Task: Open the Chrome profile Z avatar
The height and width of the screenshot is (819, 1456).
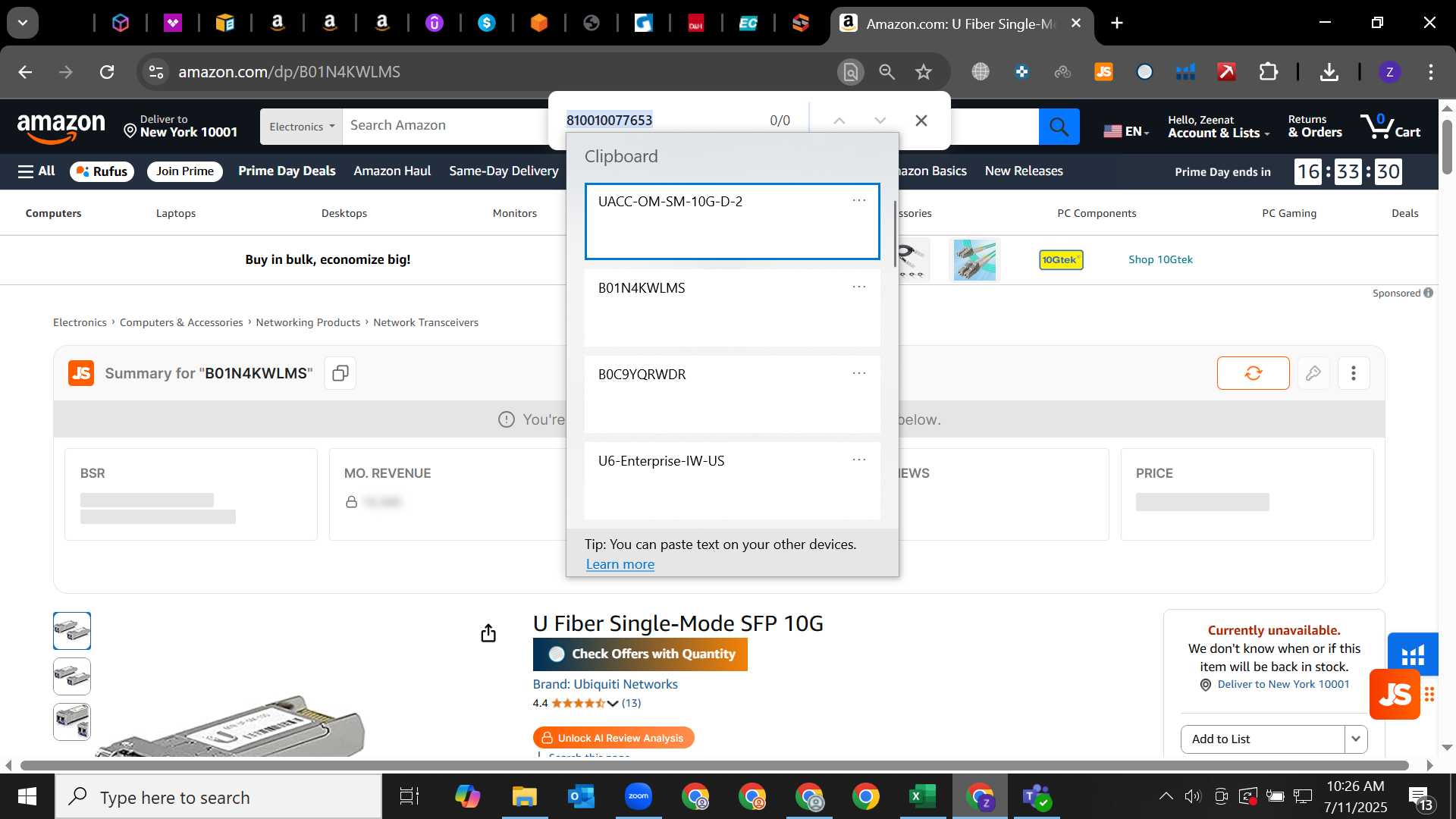Action: 1389,72
